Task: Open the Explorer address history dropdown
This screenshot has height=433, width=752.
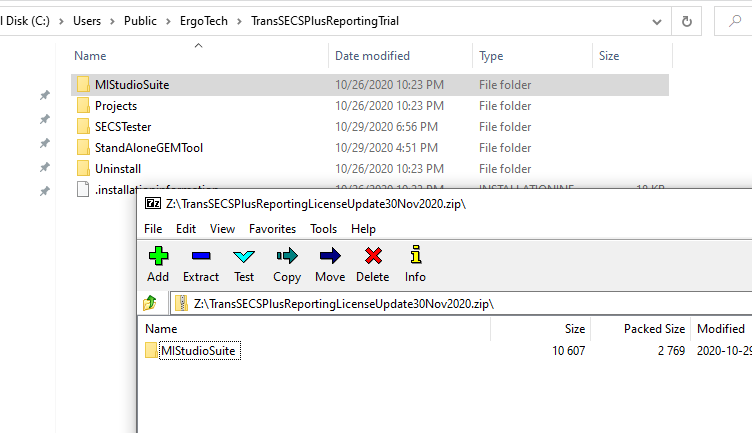Action: (x=657, y=22)
